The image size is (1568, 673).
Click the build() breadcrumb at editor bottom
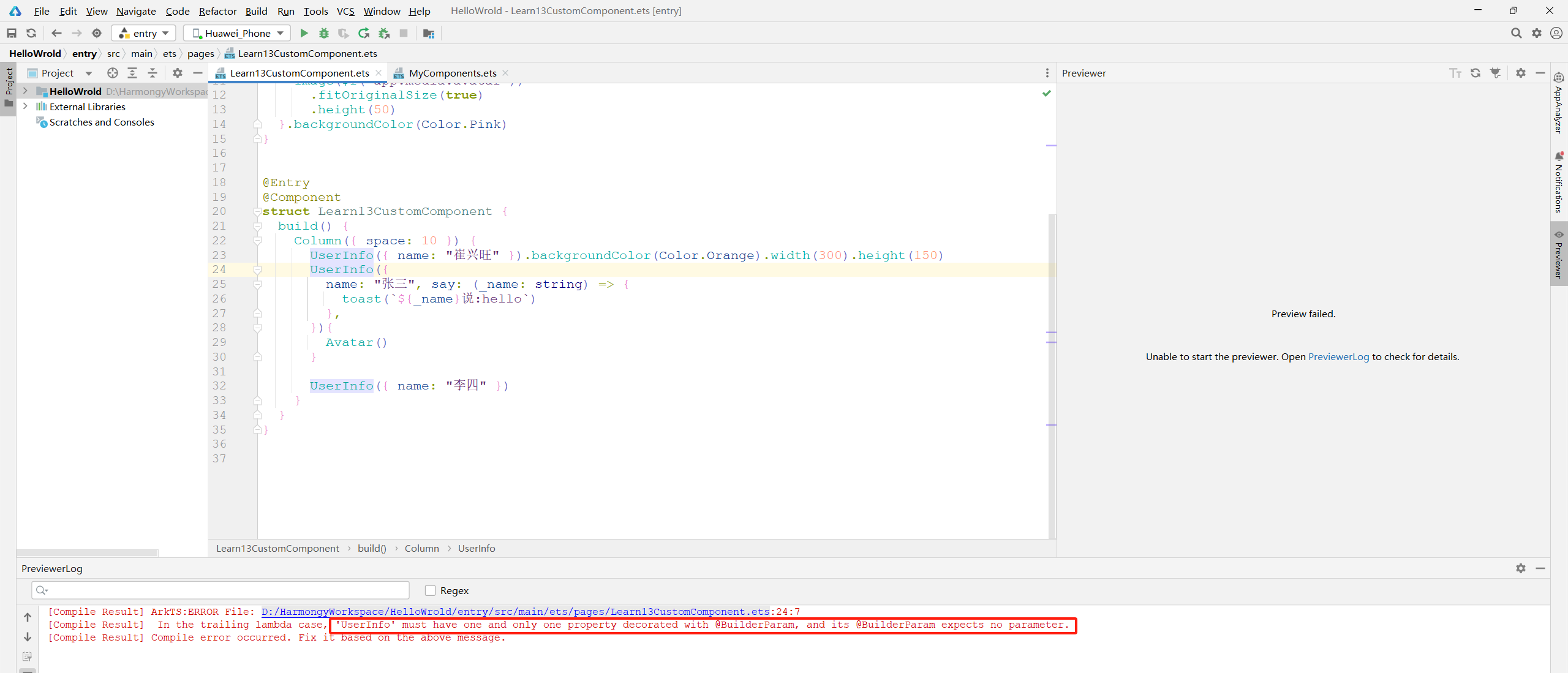(372, 548)
